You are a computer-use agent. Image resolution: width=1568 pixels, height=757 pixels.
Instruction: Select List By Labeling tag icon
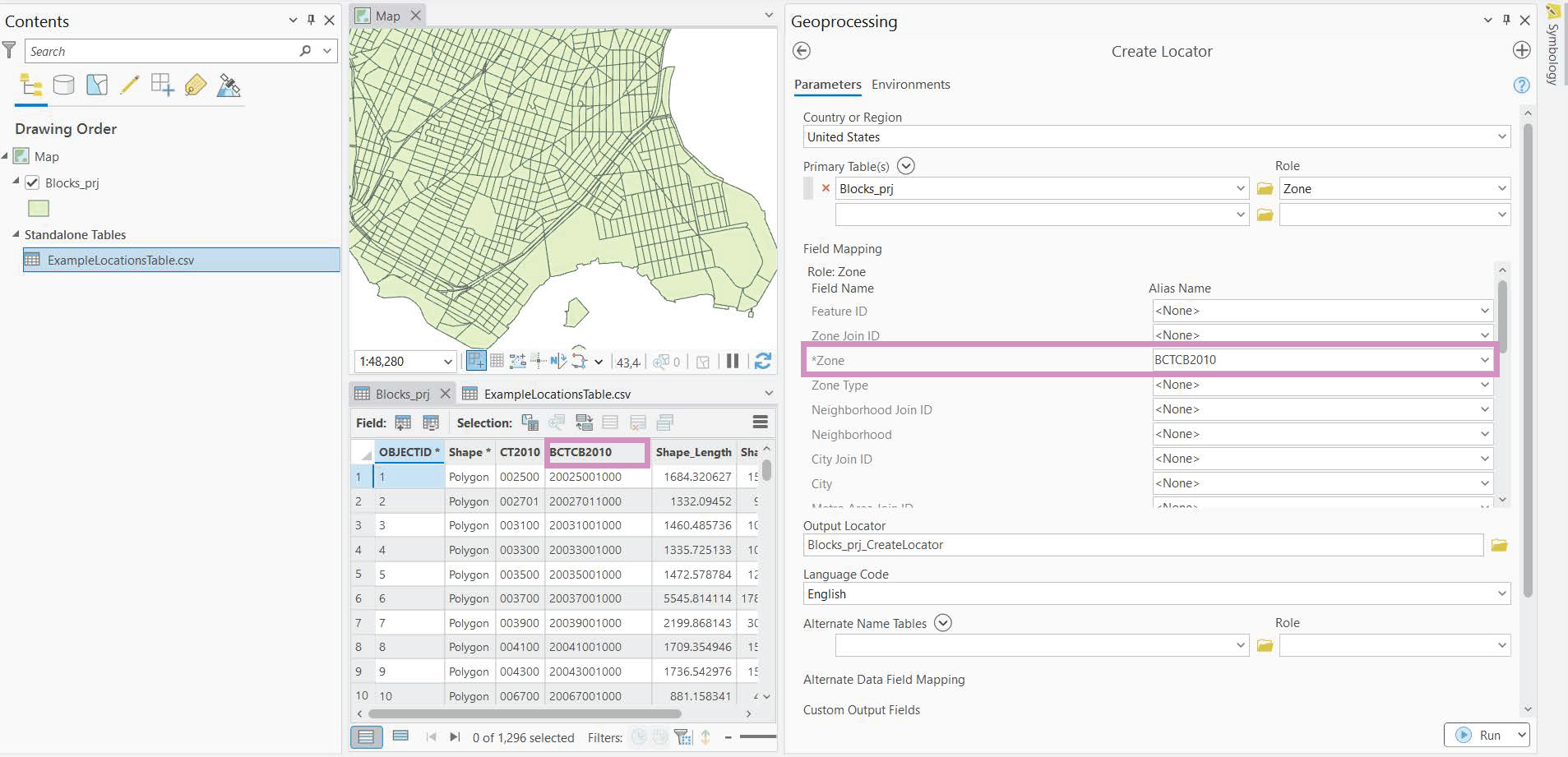195,85
